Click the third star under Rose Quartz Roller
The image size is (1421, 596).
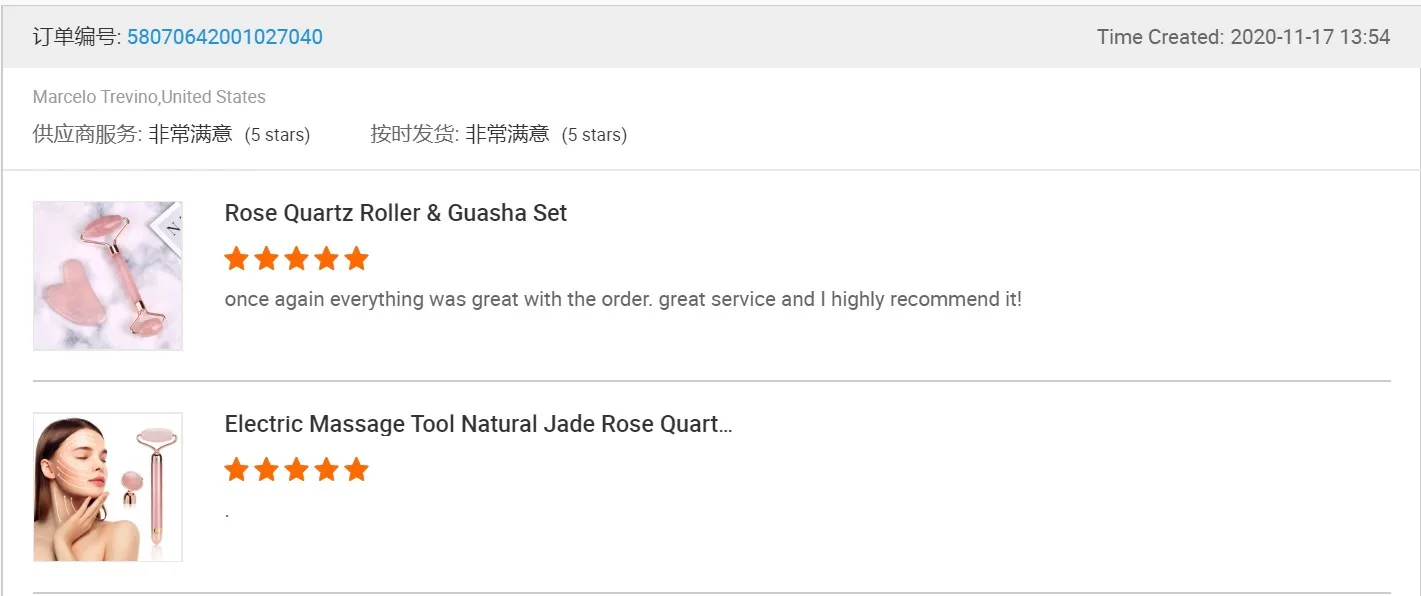pyautogui.click(x=296, y=259)
